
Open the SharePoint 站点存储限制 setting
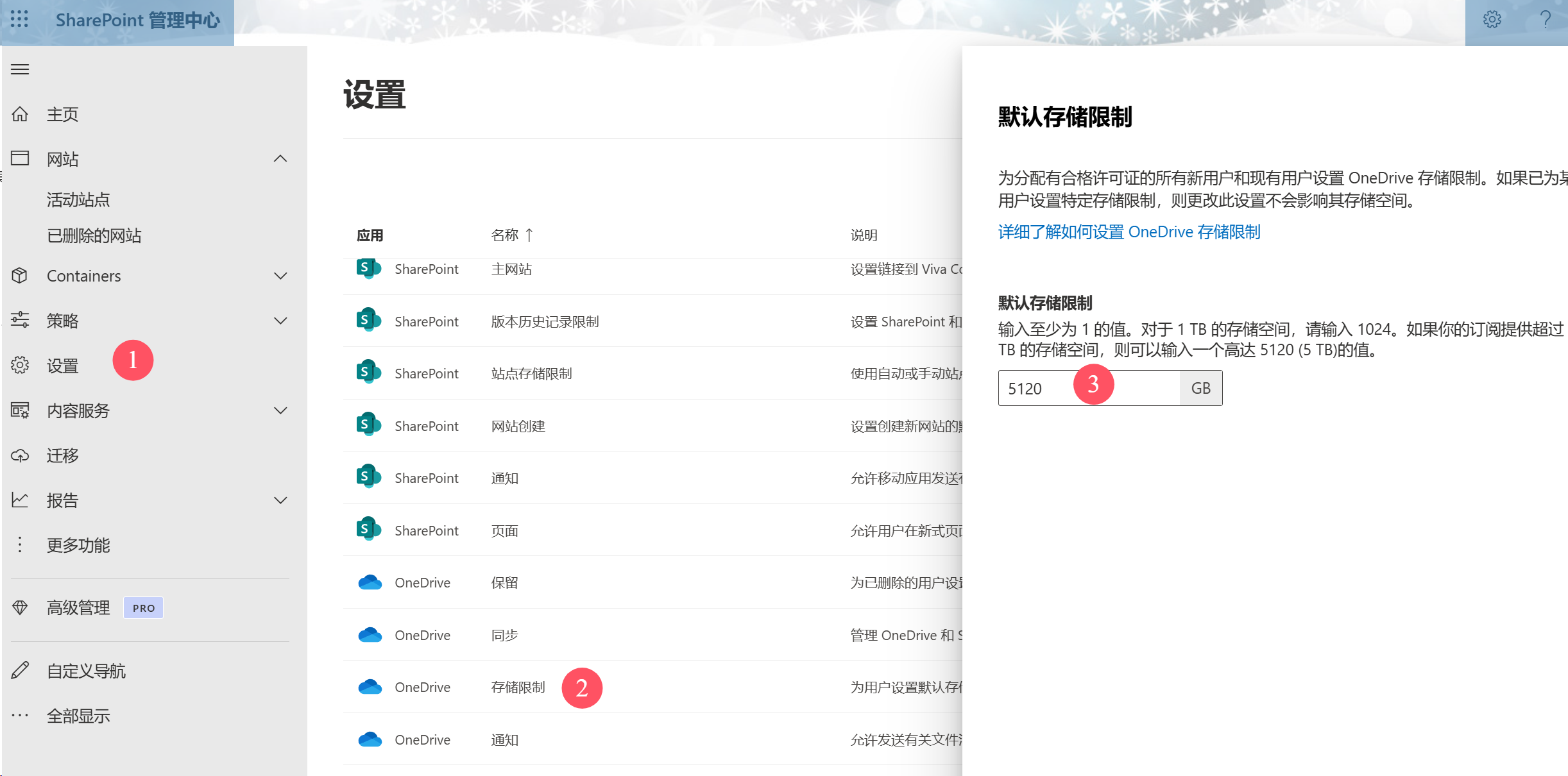531,373
